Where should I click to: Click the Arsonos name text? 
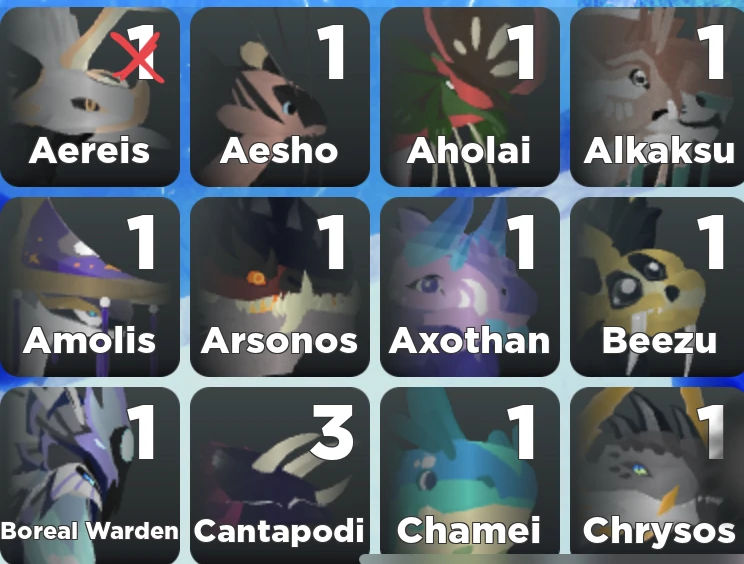pyautogui.click(x=279, y=341)
